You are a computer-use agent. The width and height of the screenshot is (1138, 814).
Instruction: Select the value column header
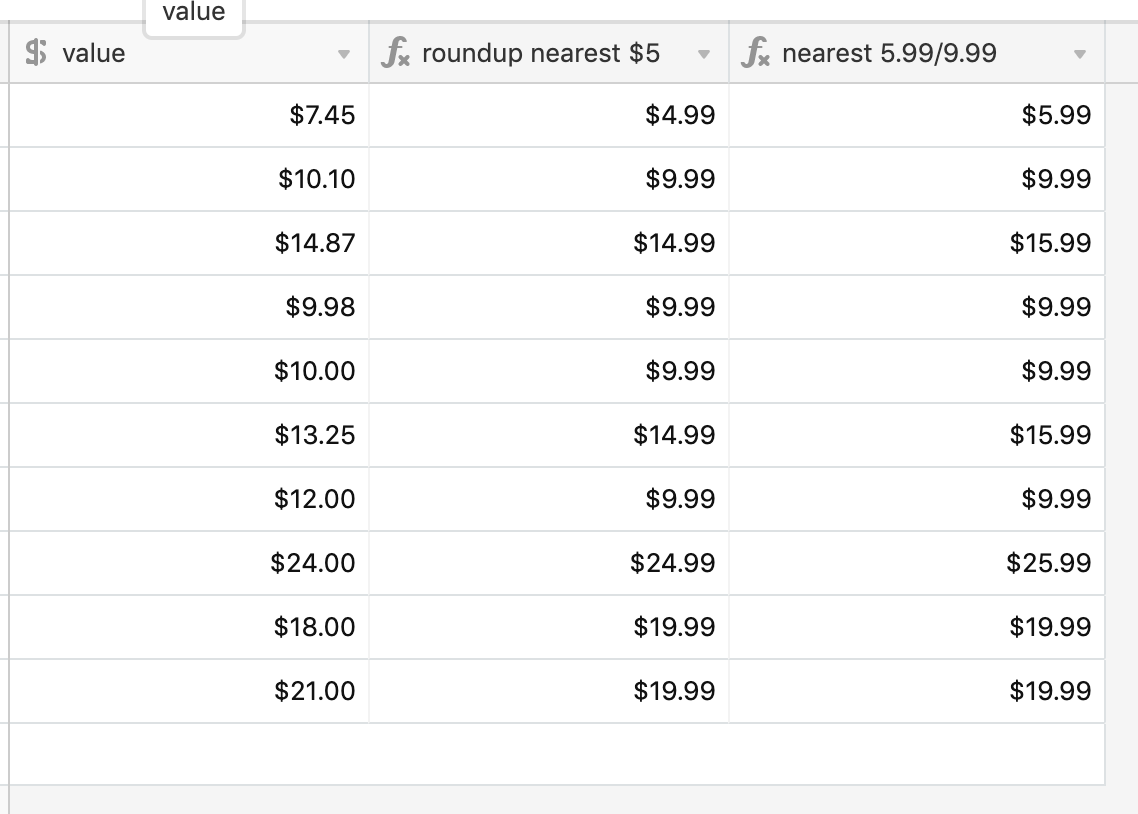click(189, 53)
